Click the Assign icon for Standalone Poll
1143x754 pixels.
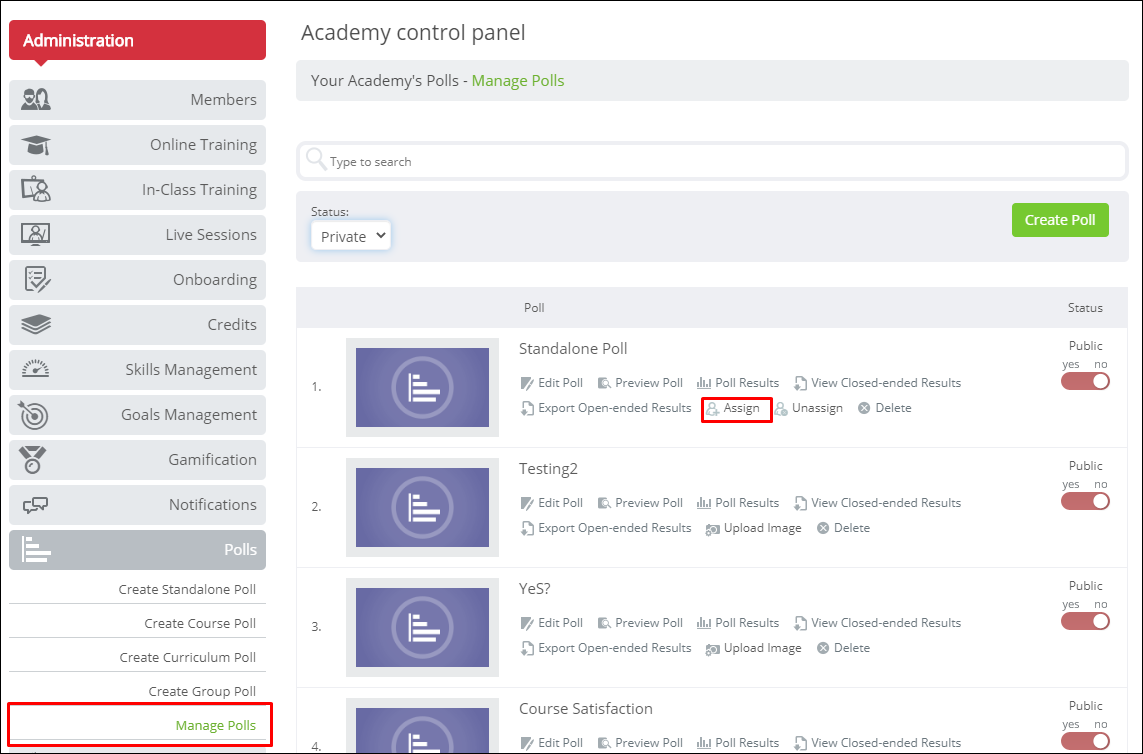pyautogui.click(x=712, y=408)
